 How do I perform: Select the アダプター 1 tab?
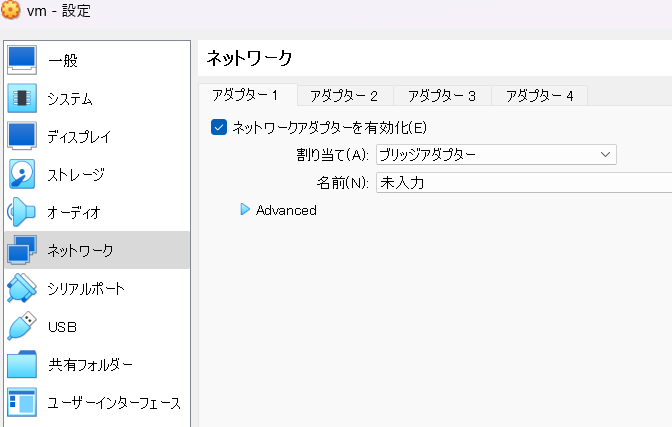pos(246,96)
